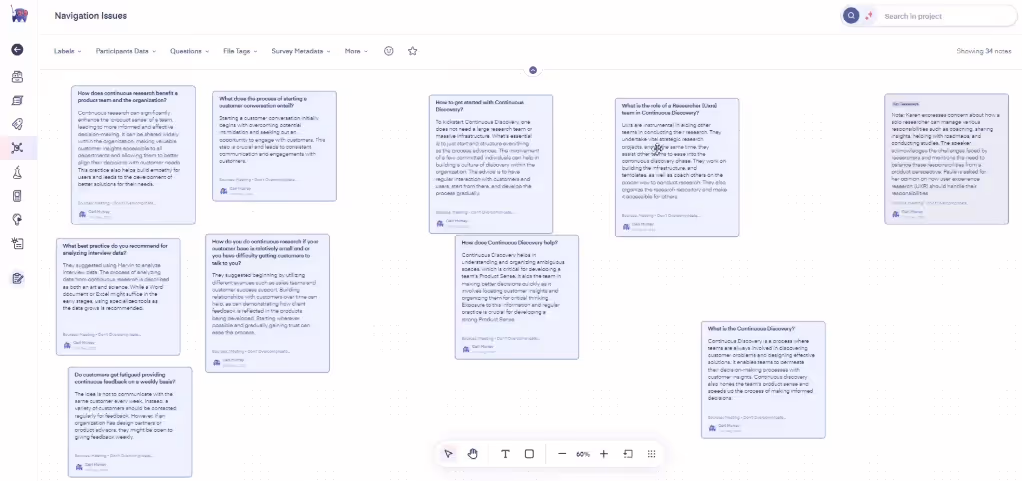The image size is (1022, 481).
Task: Click the elephant app logo
Action: tap(19, 14)
